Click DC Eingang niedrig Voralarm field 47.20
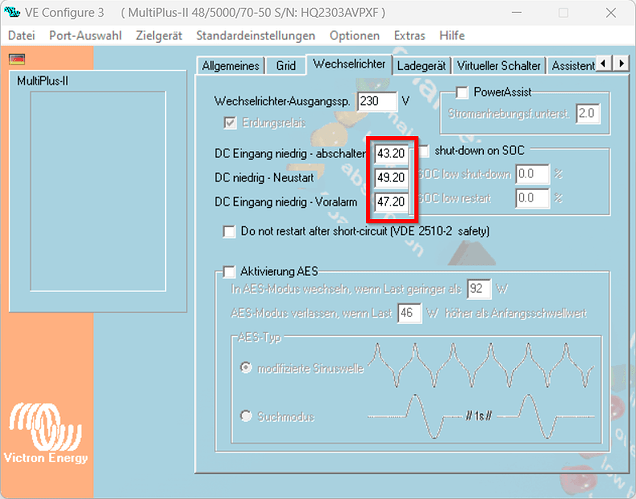636x499 pixels. click(391, 202)
